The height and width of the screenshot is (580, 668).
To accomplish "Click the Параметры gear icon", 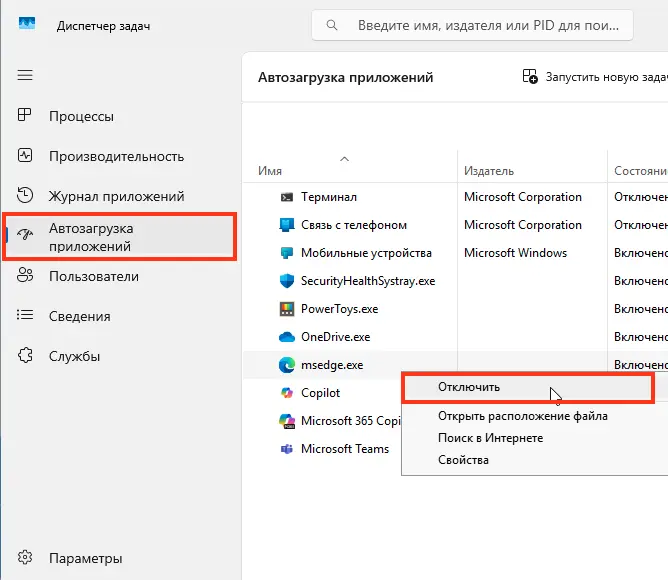I will pyautogui.click(x=25, y=557).
